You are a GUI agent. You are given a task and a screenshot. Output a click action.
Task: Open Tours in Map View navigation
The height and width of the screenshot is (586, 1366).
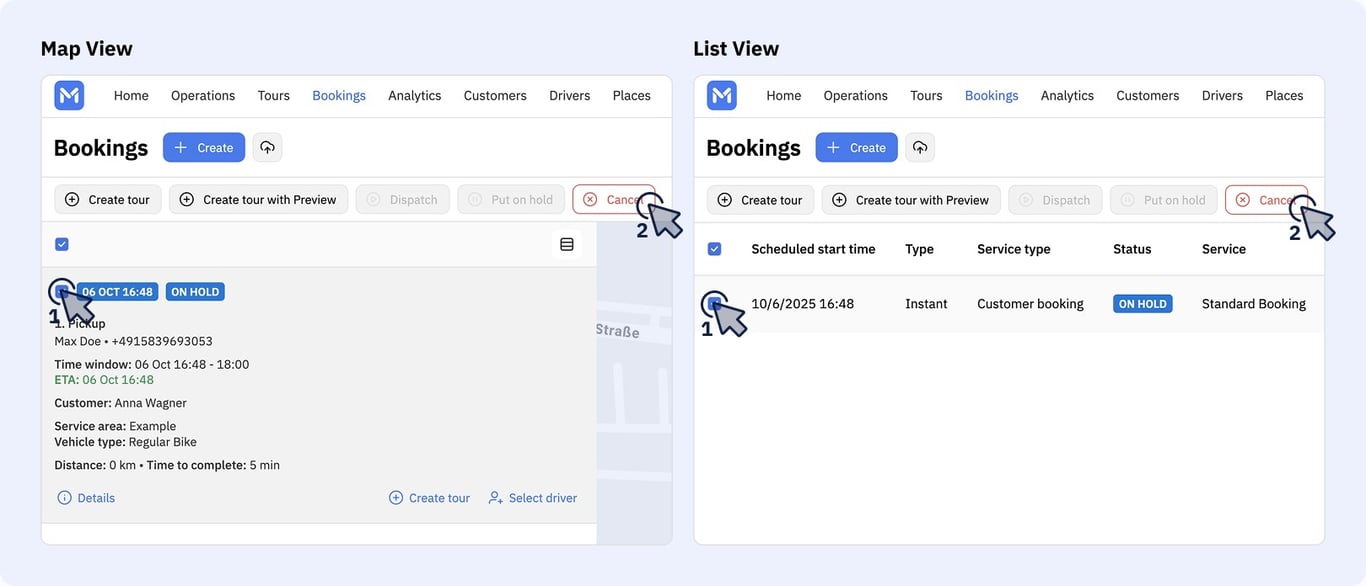(x=274, y=96)
